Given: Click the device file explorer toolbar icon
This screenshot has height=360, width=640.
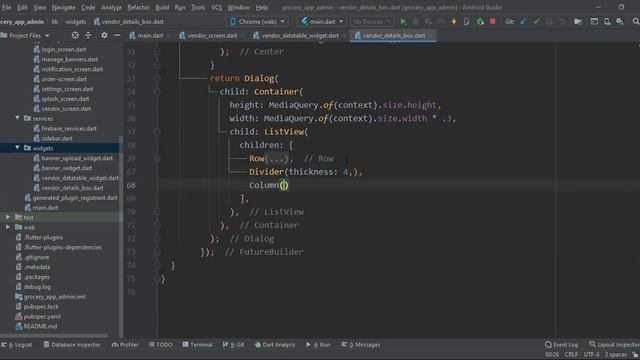Looking at the screenshot, I should click(594, 22).
